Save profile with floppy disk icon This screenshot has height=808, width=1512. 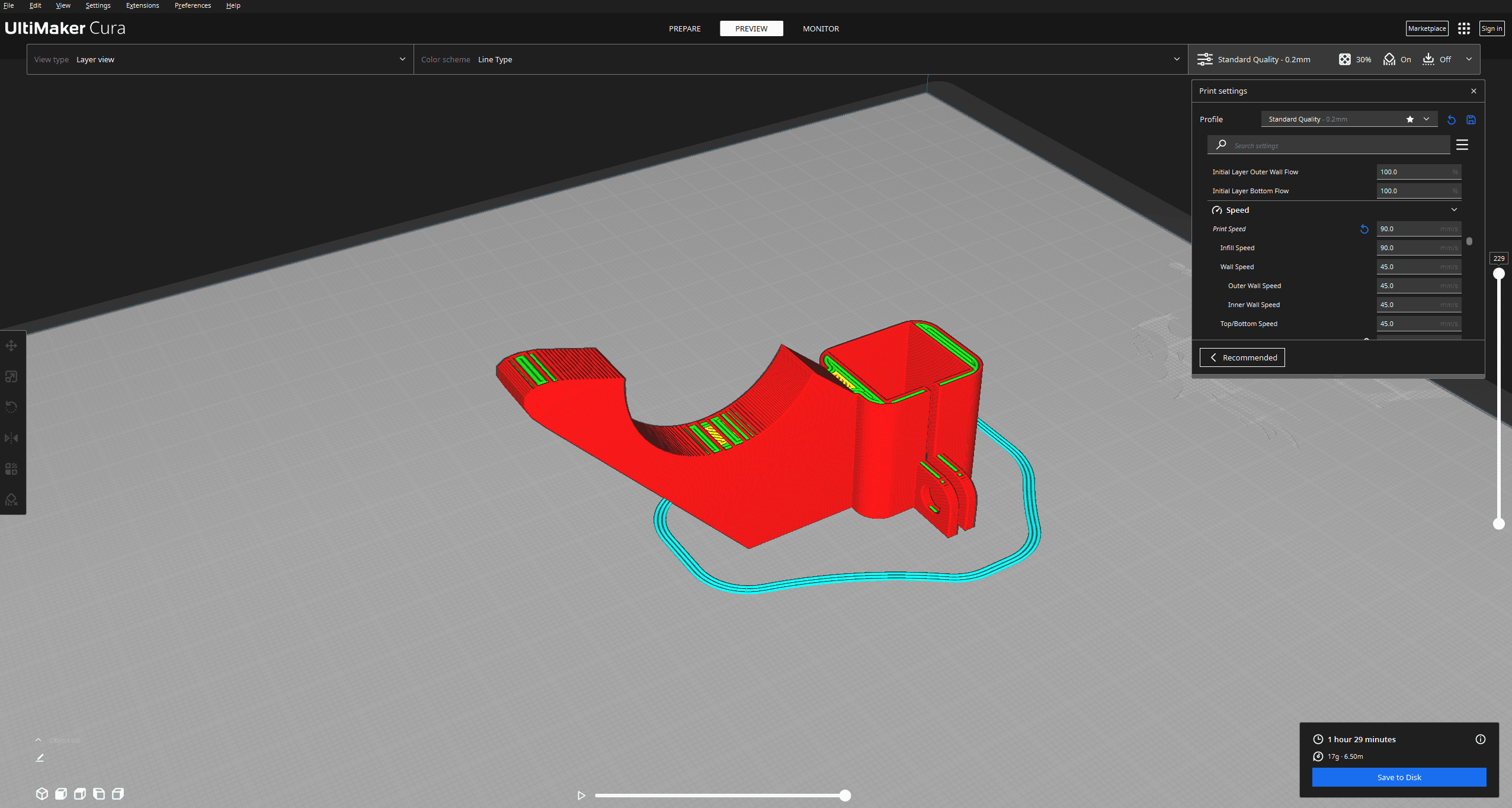pos(1471,120)
